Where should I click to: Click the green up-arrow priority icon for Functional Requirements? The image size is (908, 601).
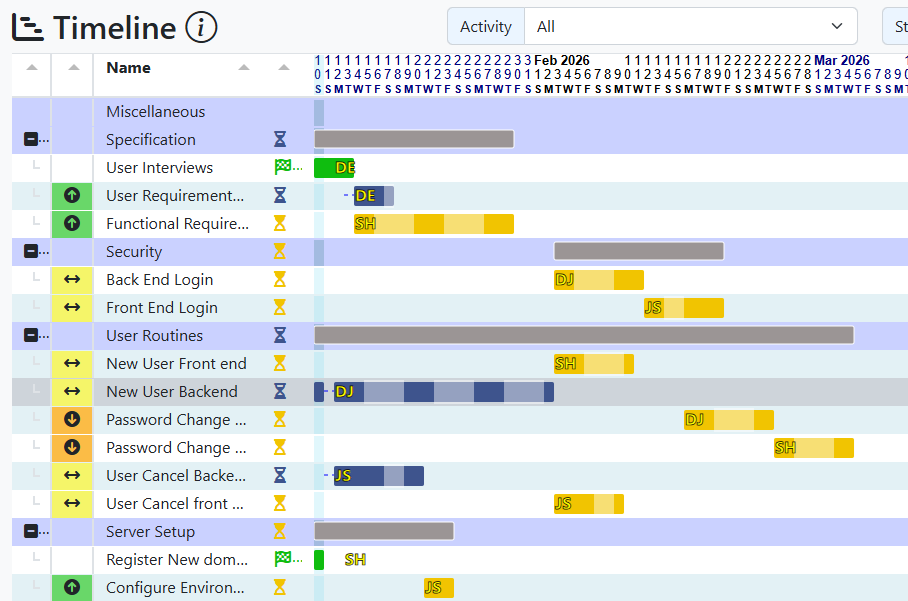point(72,224)
